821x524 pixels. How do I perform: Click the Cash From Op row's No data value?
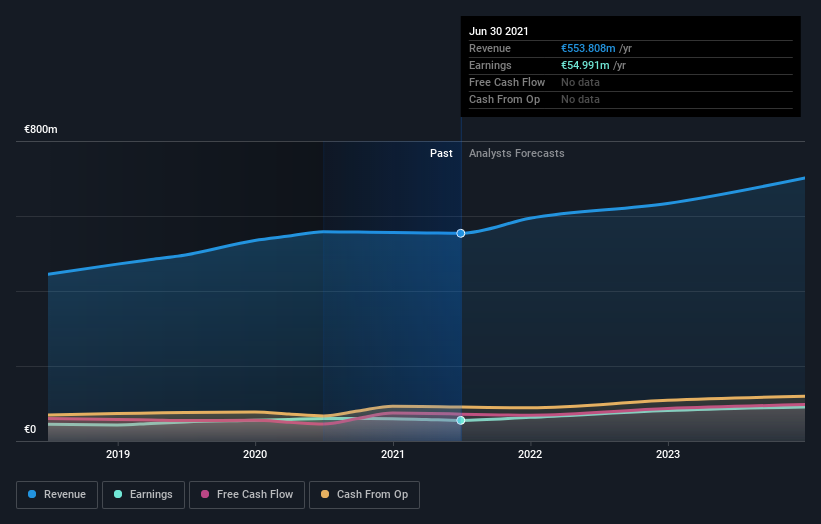pos(580,99)
